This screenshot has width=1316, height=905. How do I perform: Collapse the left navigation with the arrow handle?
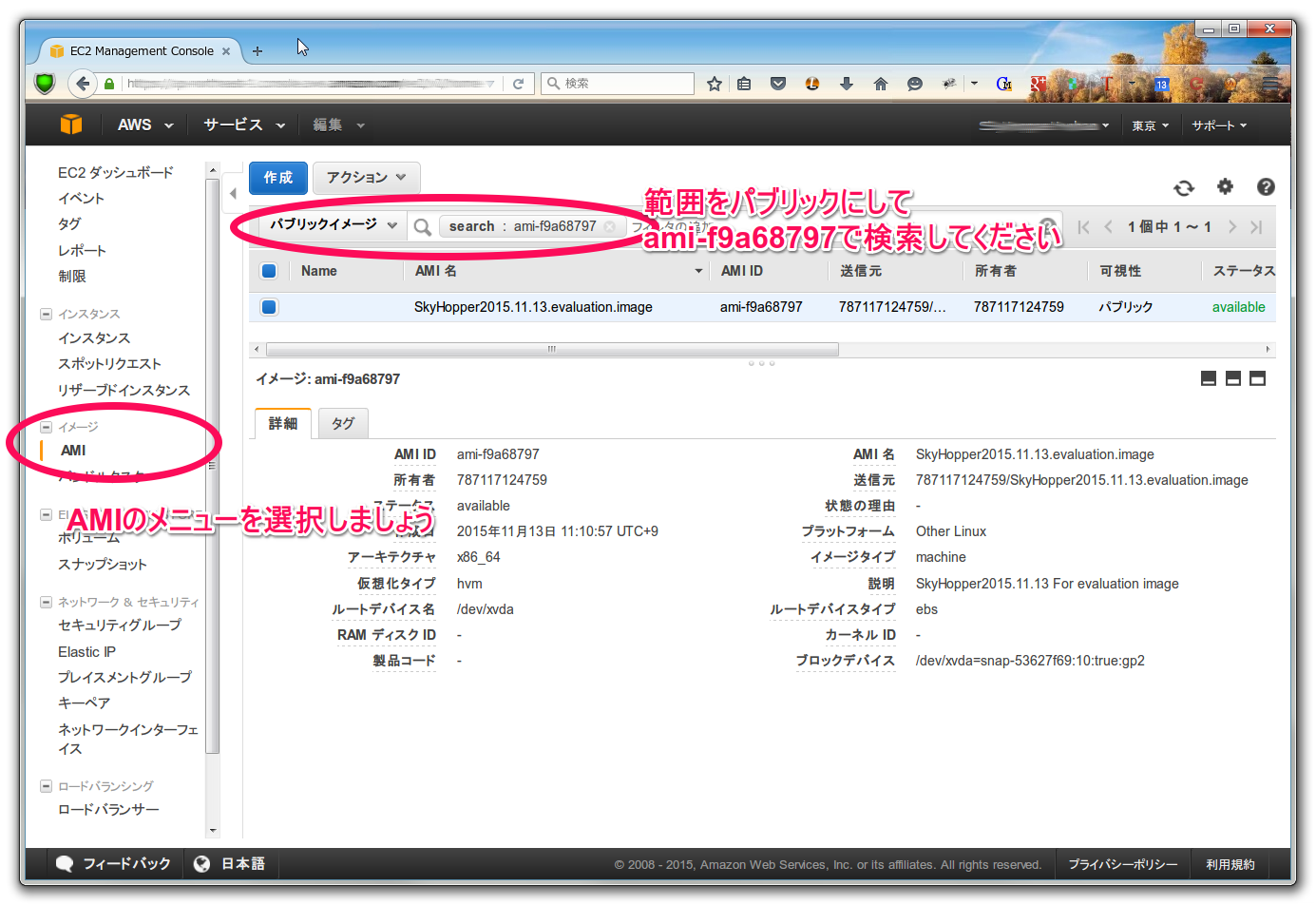(x=233, y=194)
